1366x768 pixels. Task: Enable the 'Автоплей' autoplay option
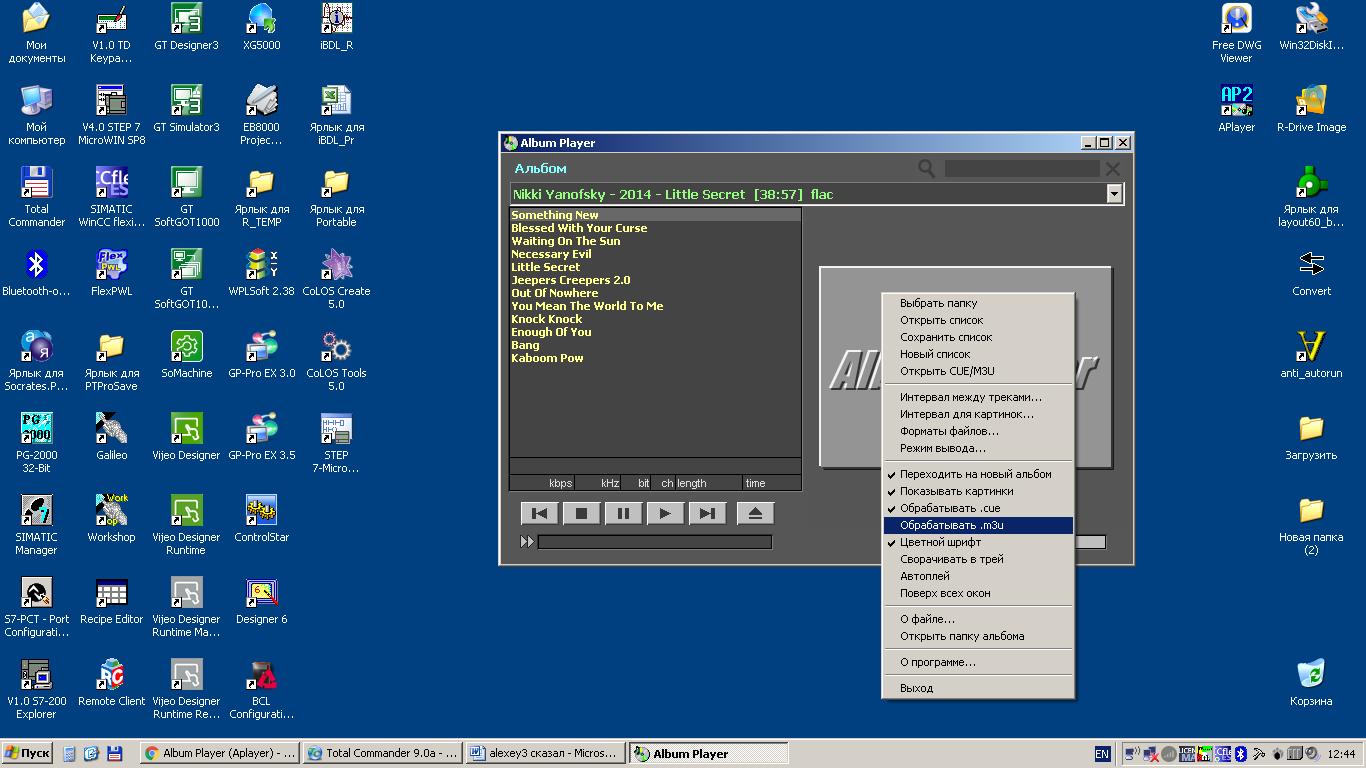[x=978, y=576]
